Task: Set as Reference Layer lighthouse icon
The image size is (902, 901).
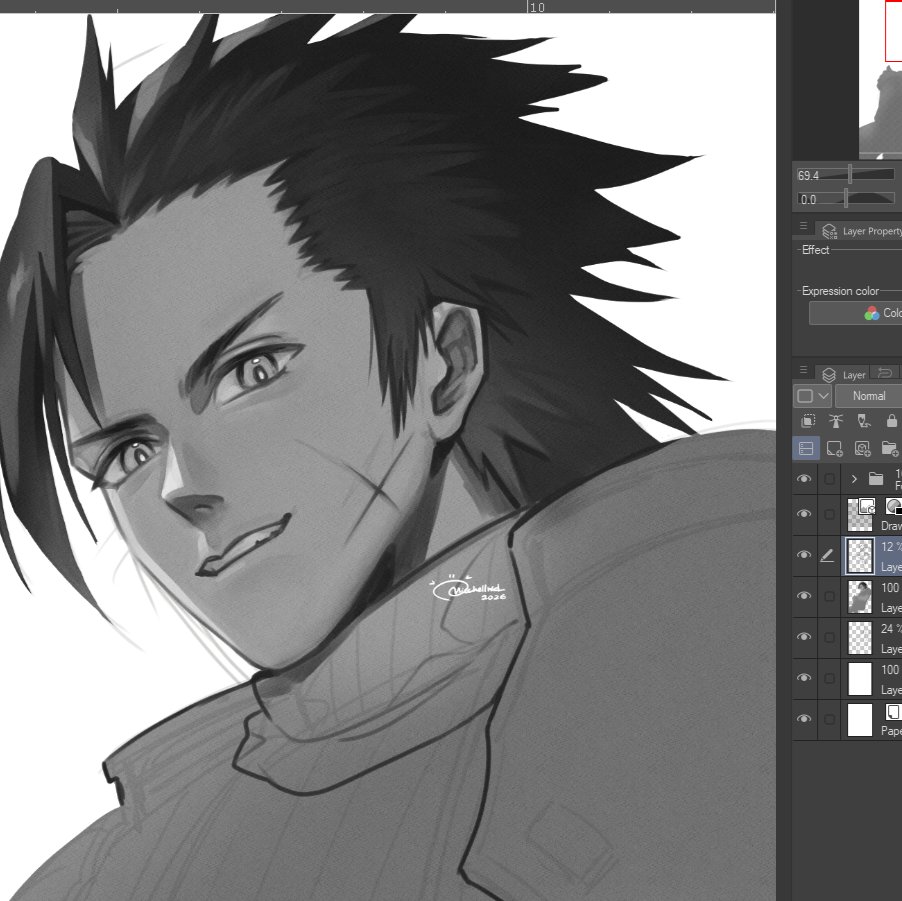Action: pos(836,421)
